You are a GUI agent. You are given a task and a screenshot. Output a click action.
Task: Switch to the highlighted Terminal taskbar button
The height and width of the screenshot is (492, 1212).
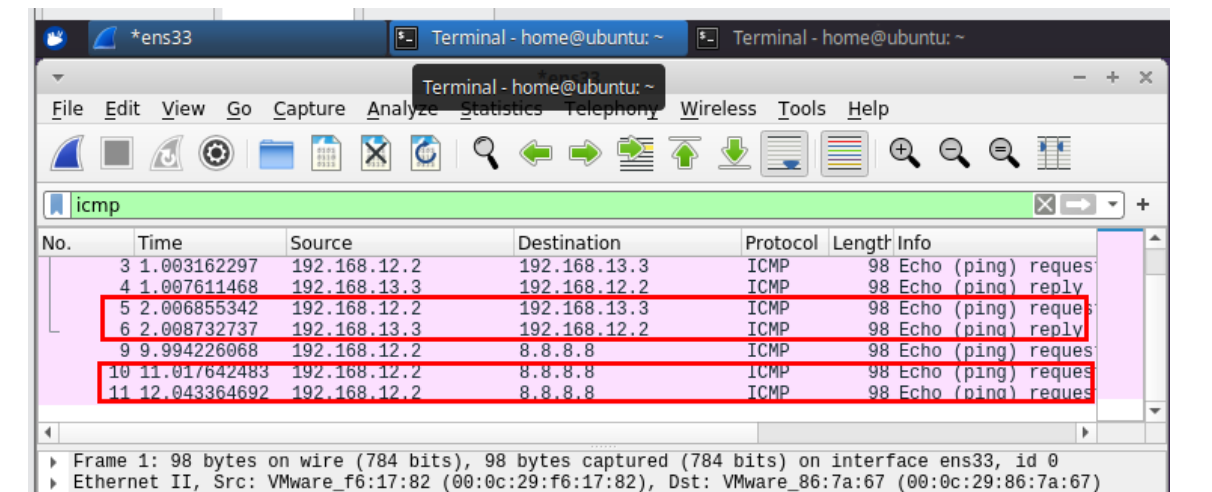537,38
